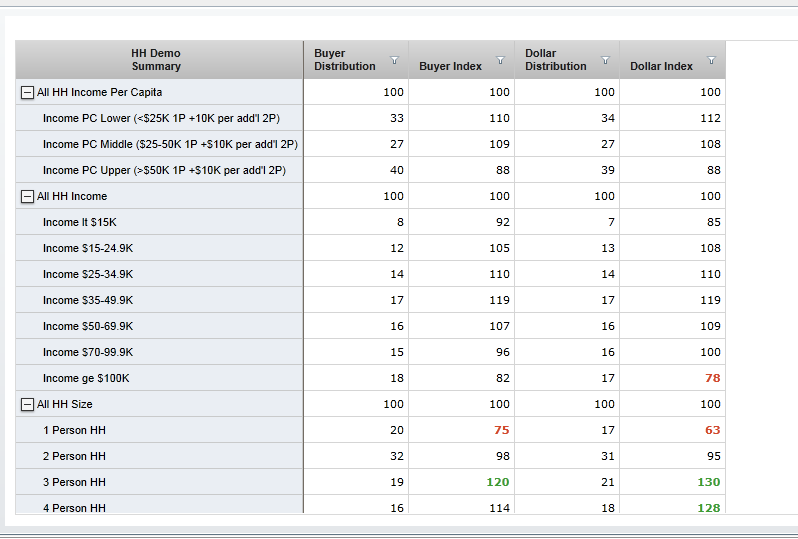Select the Income PC Upper row
Viewport: 798px width, 539px height.
pos(164,170)
